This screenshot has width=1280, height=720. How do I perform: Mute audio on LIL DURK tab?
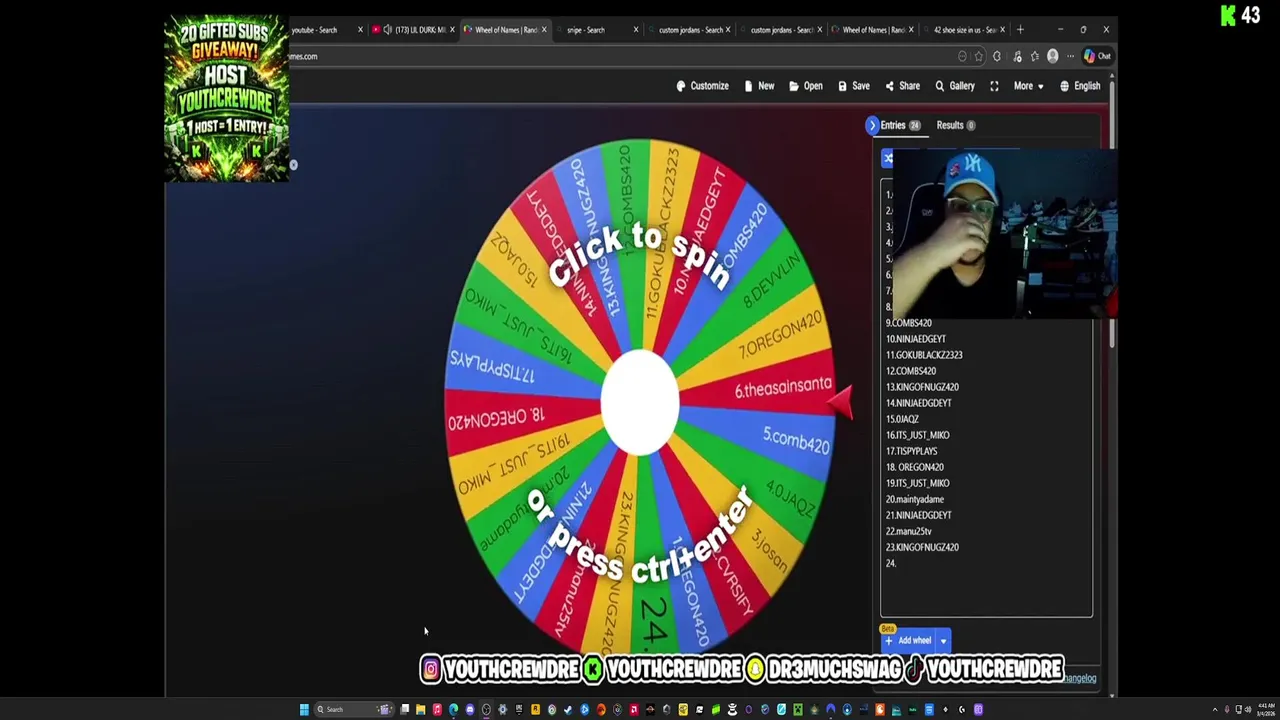point(388,30)
